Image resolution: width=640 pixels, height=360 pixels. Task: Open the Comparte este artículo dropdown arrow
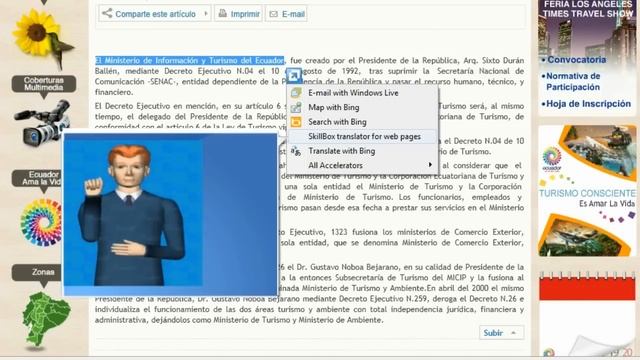[x=206, y=13]
